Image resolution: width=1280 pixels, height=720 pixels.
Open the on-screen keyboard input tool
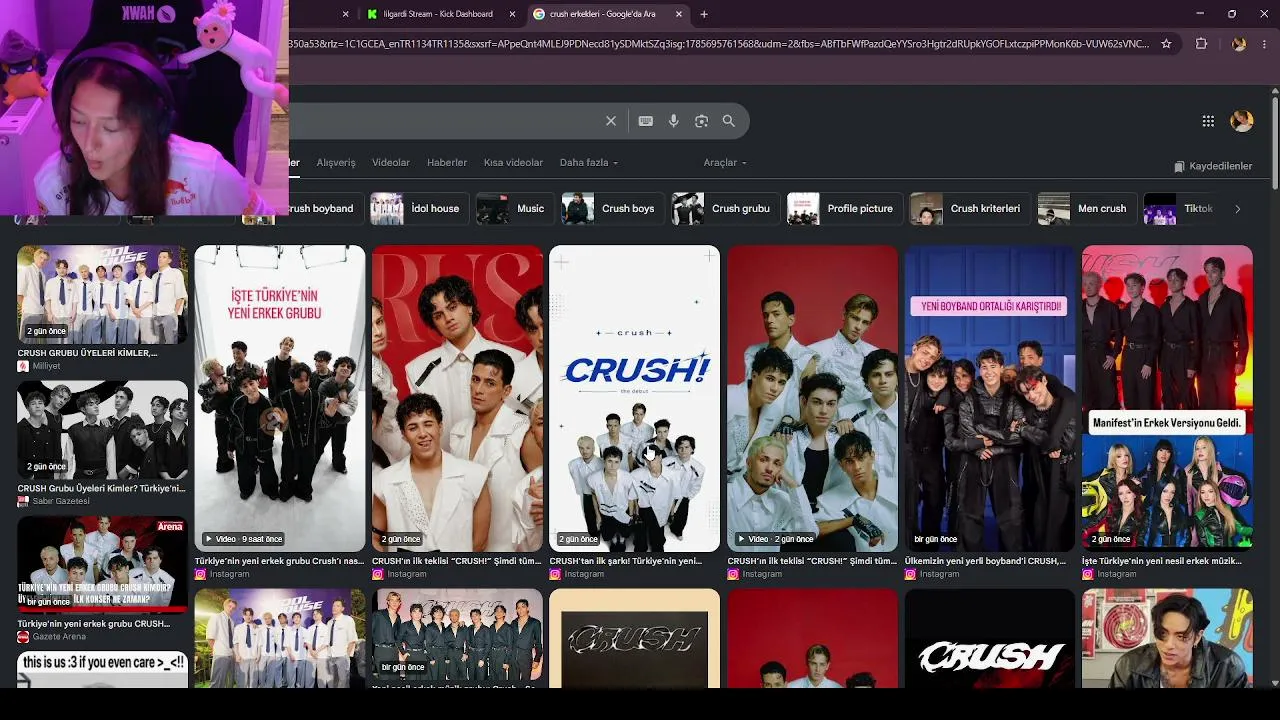tap(646, 121)
